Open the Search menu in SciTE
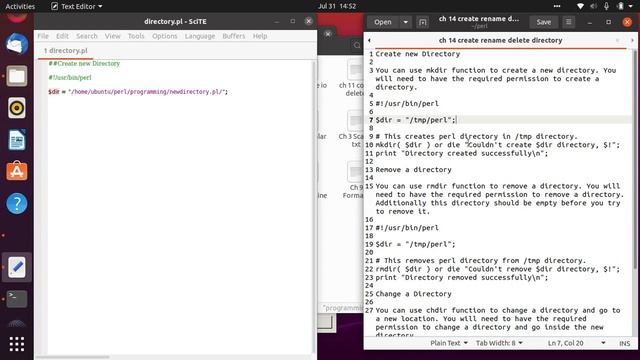This screenshot has height=360, width=640. [87, 36]
